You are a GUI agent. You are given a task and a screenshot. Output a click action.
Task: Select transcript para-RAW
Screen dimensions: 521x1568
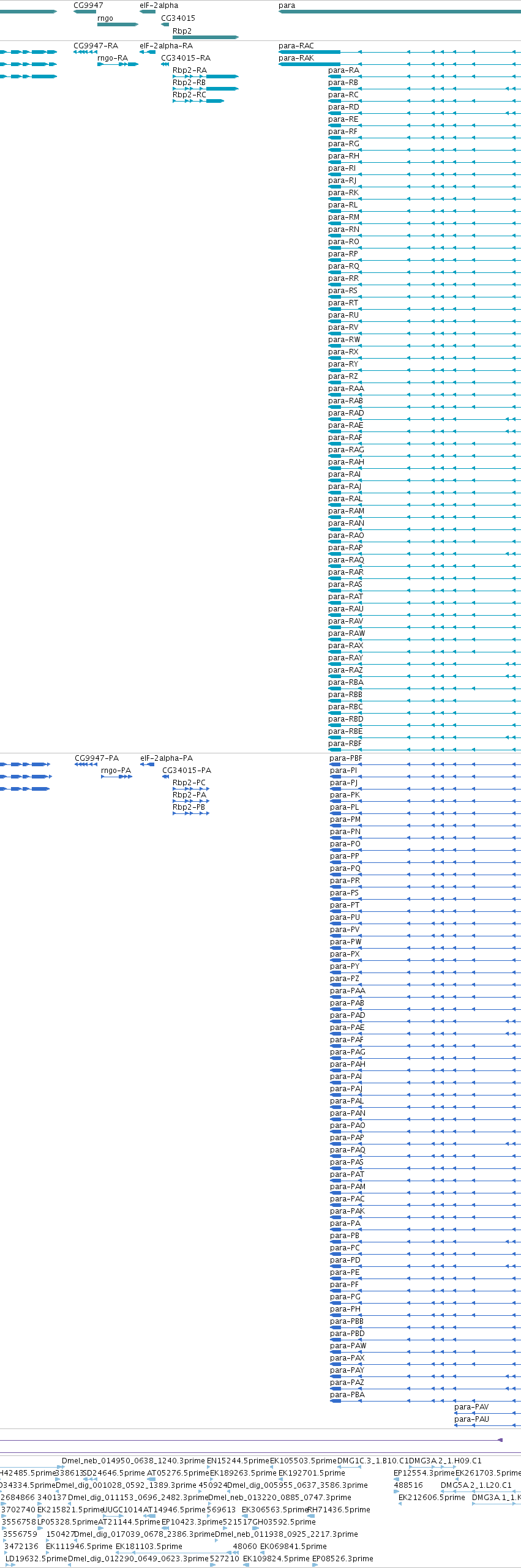point(347,633)
